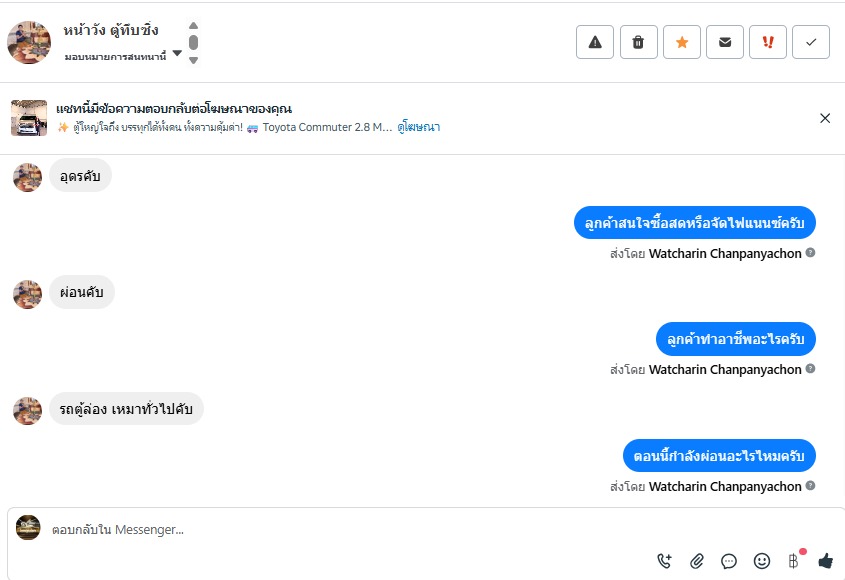This screenshot has height=580, width=845.
Task: Send a thumbs-up like
Action: pyautogui.click(x=825, y=561)
